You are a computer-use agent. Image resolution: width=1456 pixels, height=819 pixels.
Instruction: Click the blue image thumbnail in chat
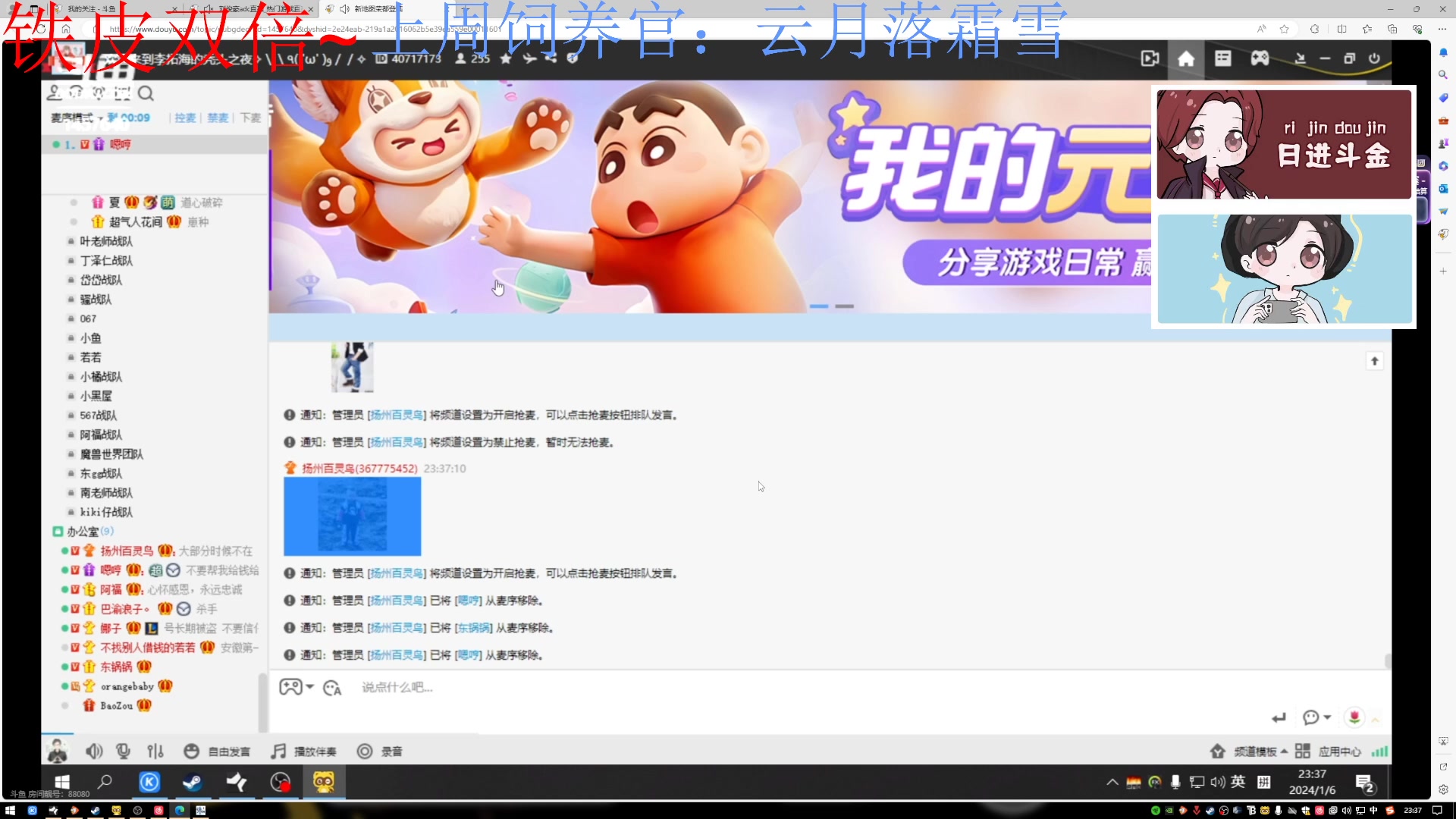coord(352,516)
